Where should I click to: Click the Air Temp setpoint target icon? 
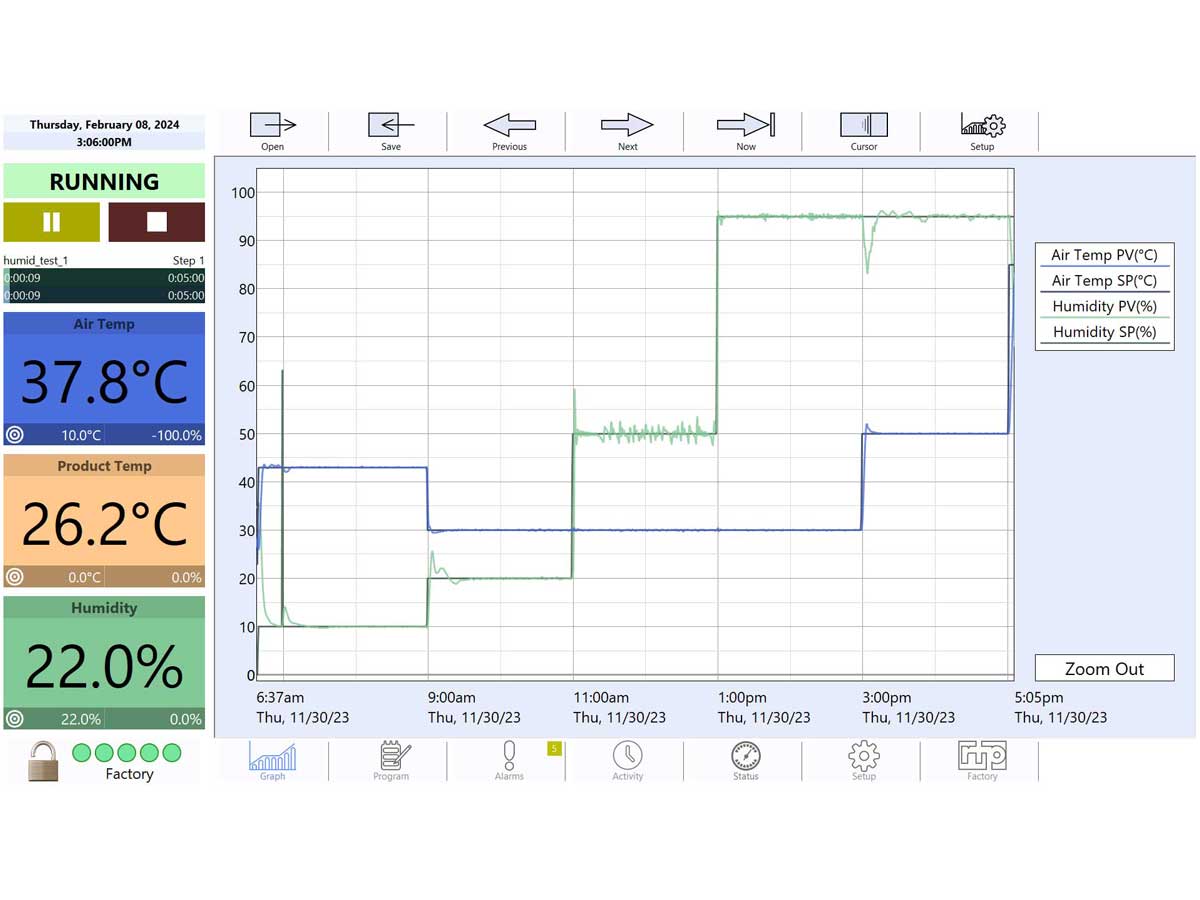tap(14, 435)
